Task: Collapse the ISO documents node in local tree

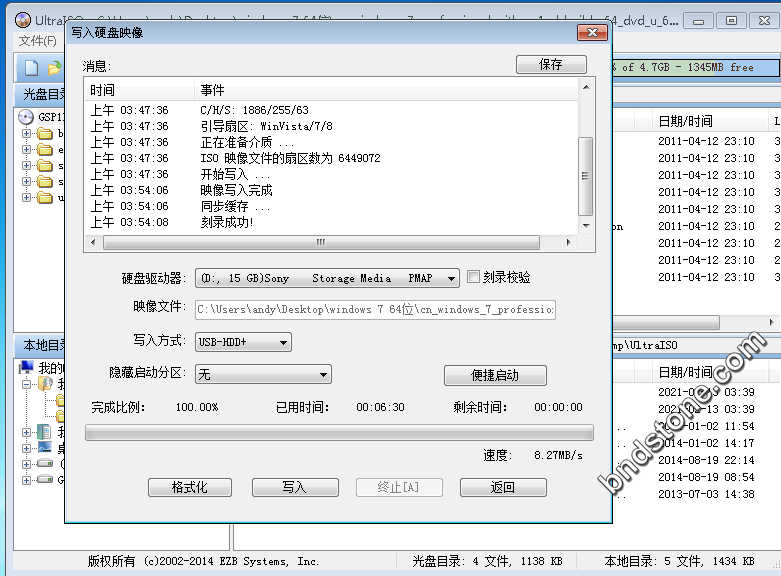Action: point(26,384)
